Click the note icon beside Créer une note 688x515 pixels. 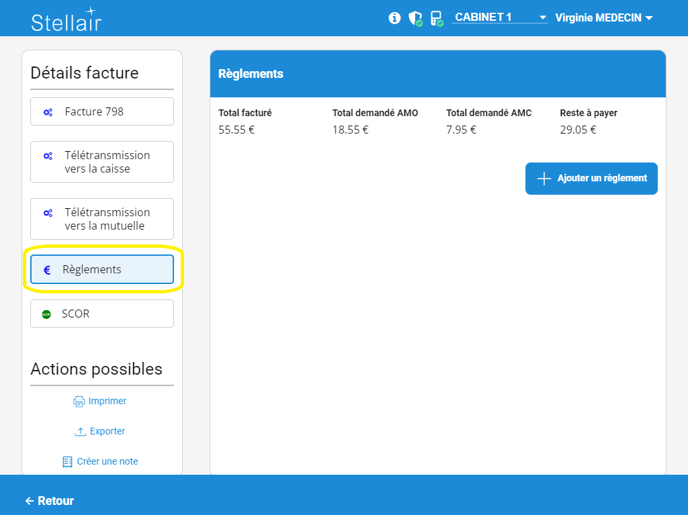[x=68, y=462]
